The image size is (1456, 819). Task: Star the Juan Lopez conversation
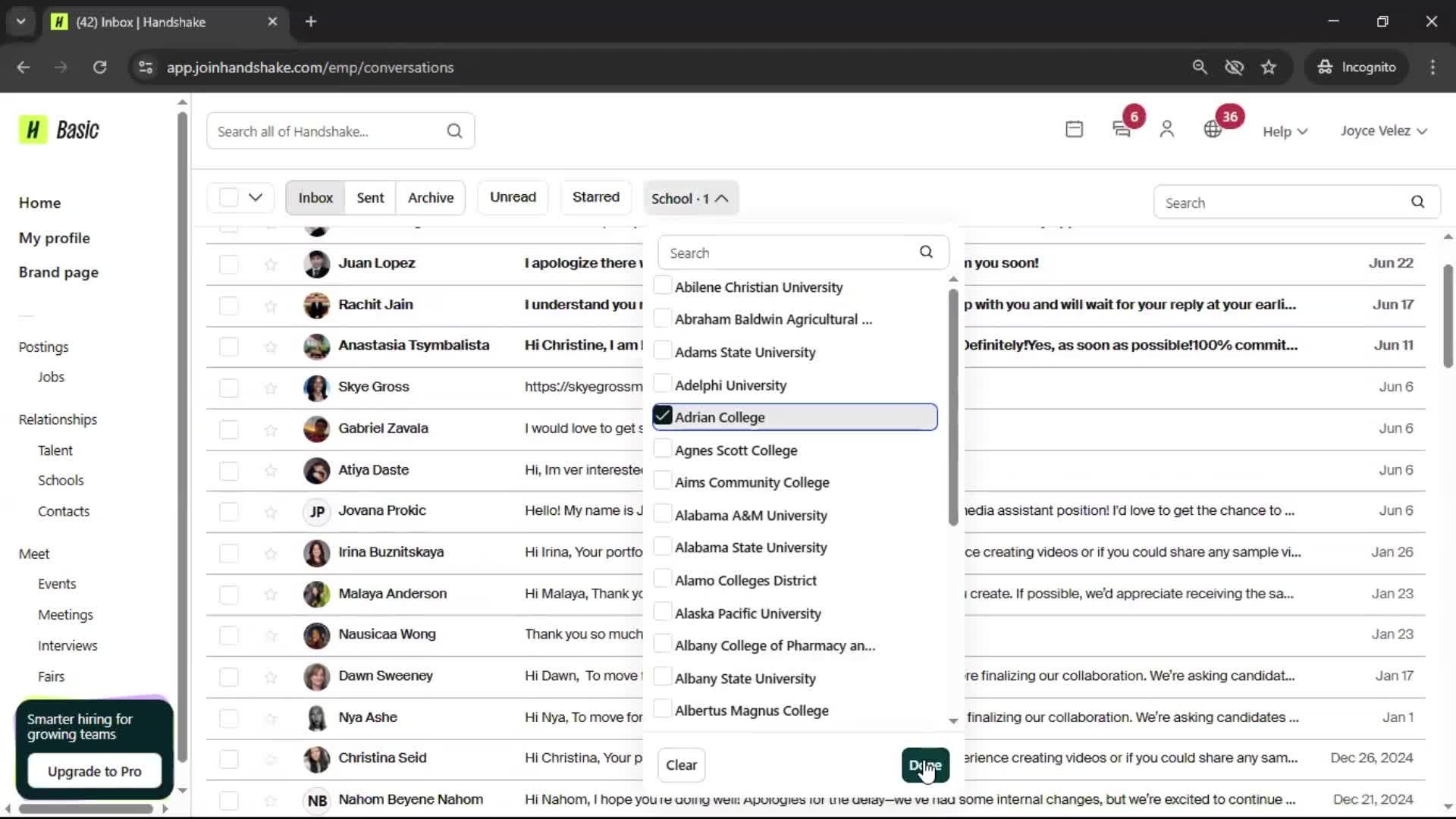coord(271,264)
